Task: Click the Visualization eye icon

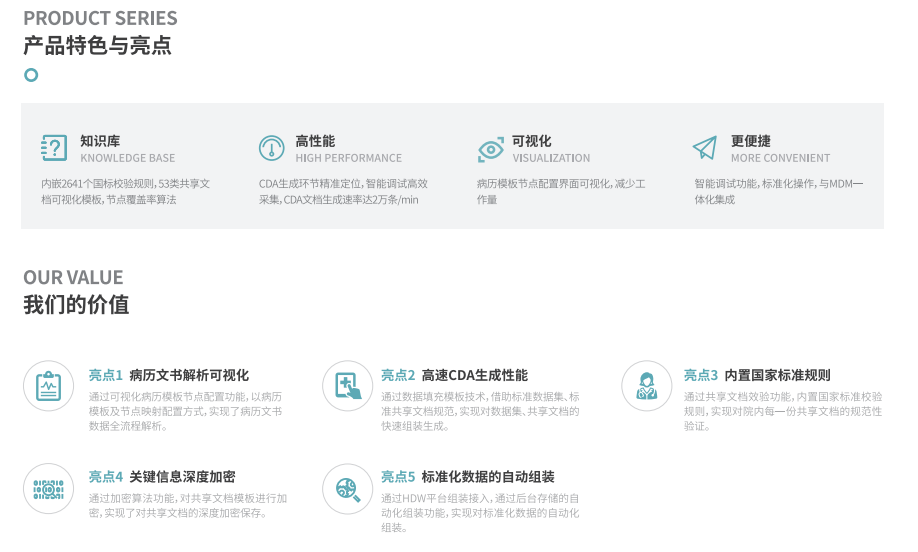Action: [x=490, y=149]
